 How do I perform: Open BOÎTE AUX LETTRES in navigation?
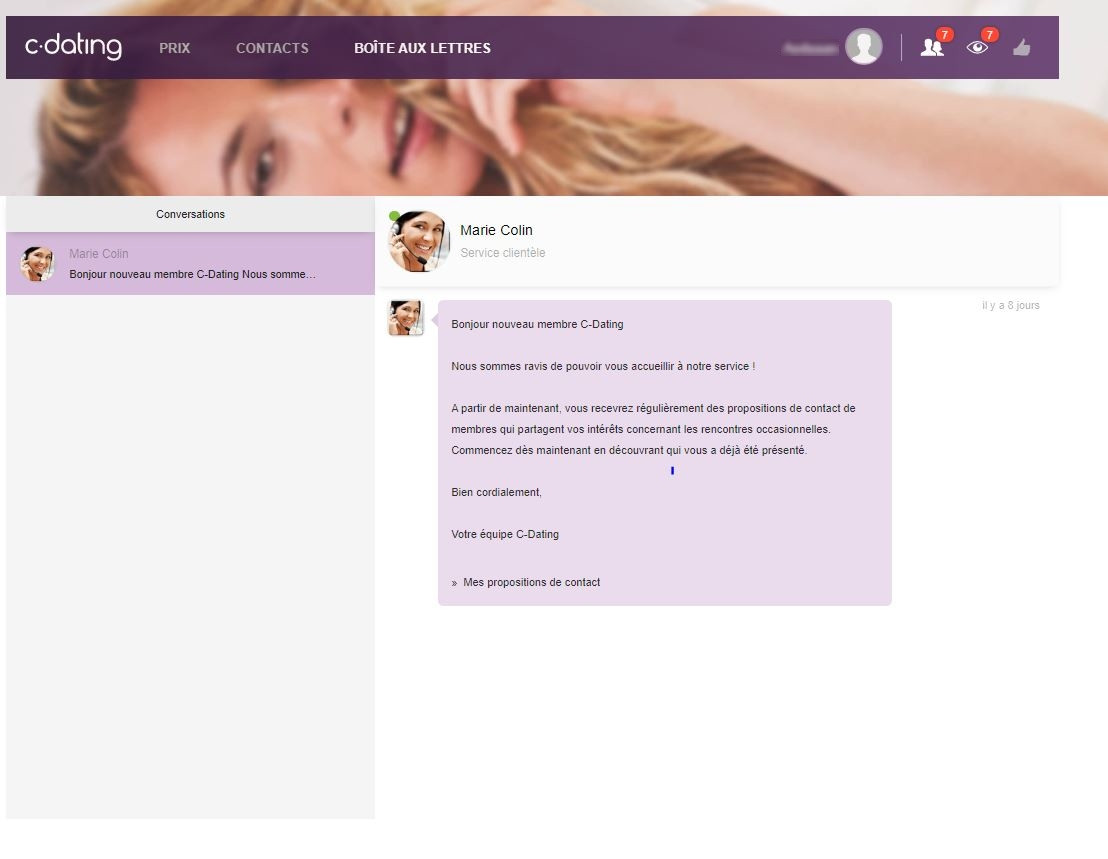(x=422, y=48)
